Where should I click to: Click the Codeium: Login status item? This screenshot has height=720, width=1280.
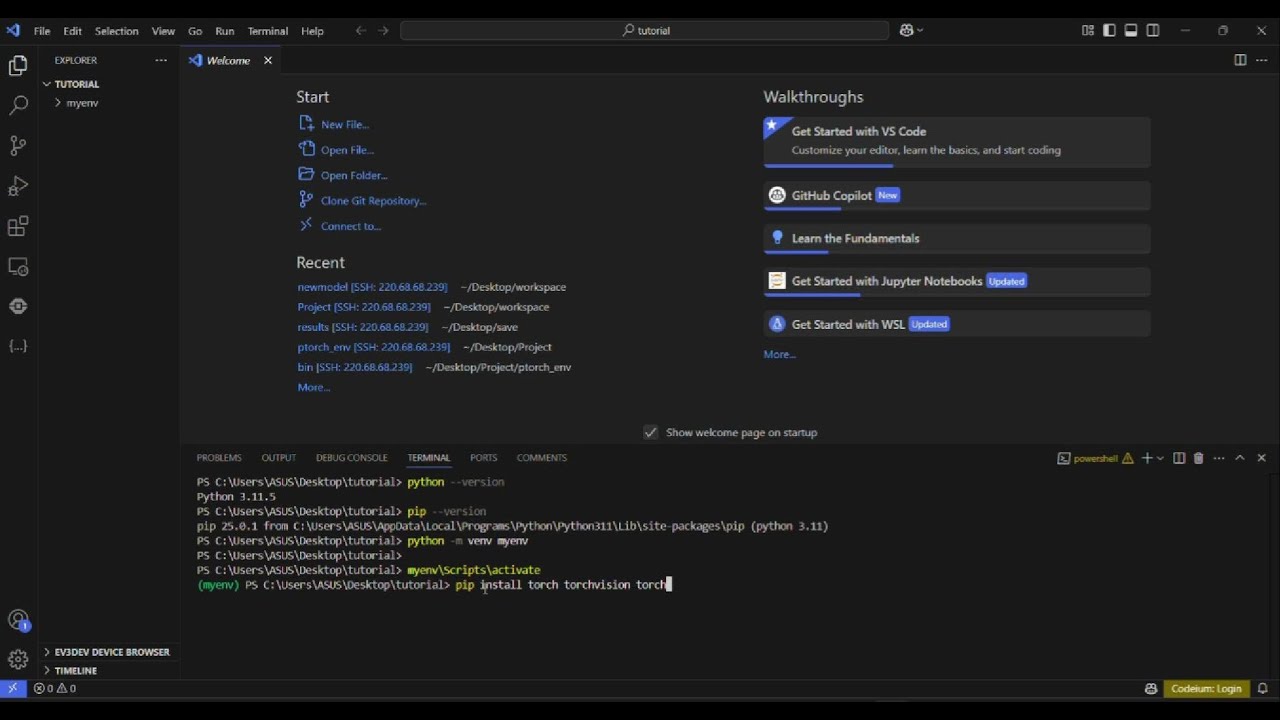click(1206, 688)
